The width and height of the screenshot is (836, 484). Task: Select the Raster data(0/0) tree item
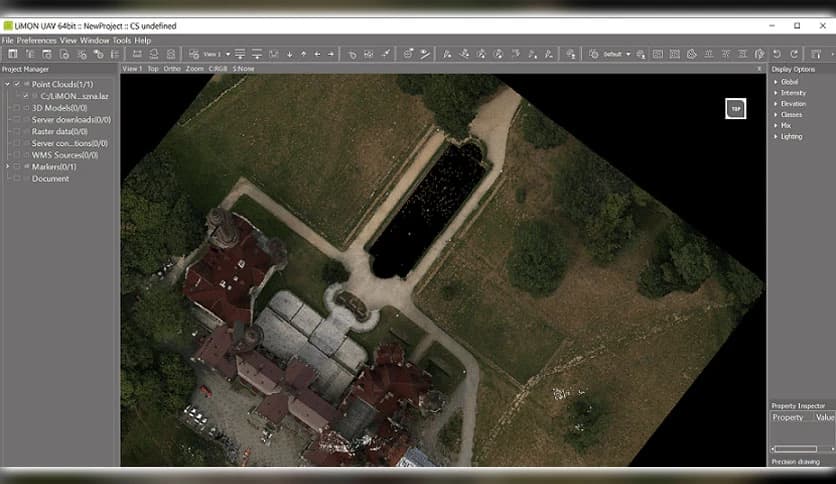60,131
